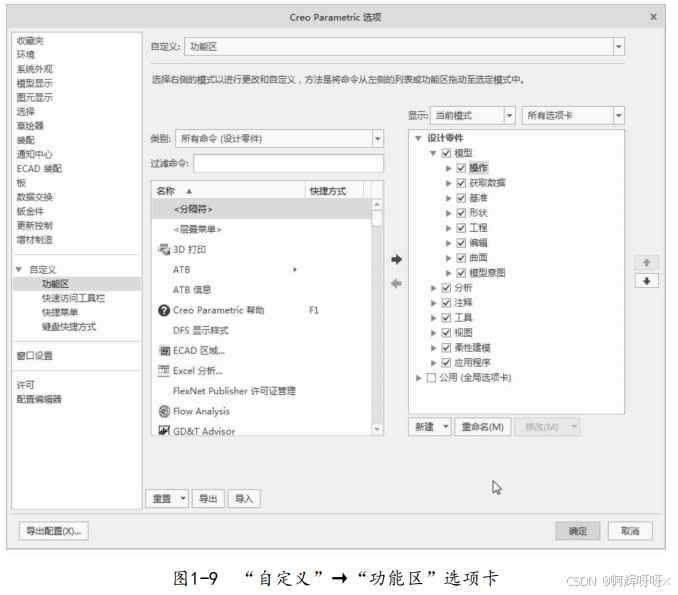Click the 快捷方式 column header
The height and width of the screenshot is (595, 678).
pyautogui.click(x=334, y=191)
